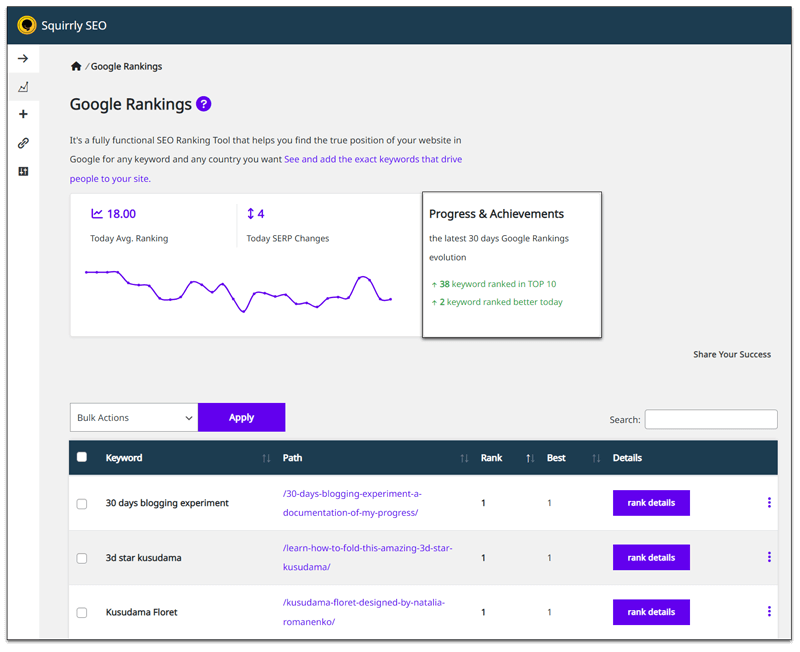Open the Bulk Actions dropdown
Screen dimensions: 800x652
pyautogui.click(x=134, y=417)
